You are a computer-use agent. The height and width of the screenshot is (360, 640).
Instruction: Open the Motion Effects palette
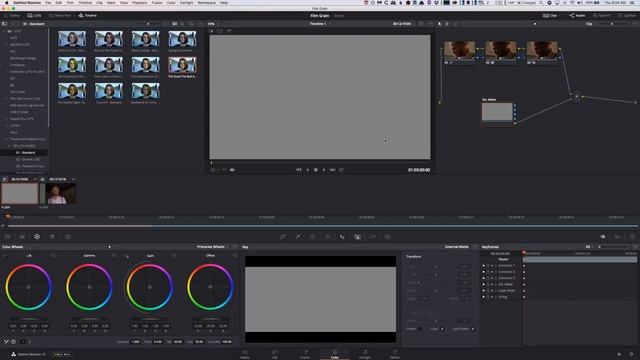coord(68,237)
